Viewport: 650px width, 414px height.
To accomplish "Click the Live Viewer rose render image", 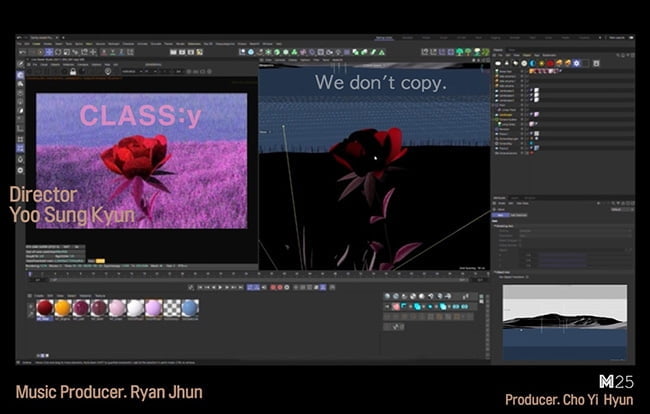I will [x=142, y=161].
